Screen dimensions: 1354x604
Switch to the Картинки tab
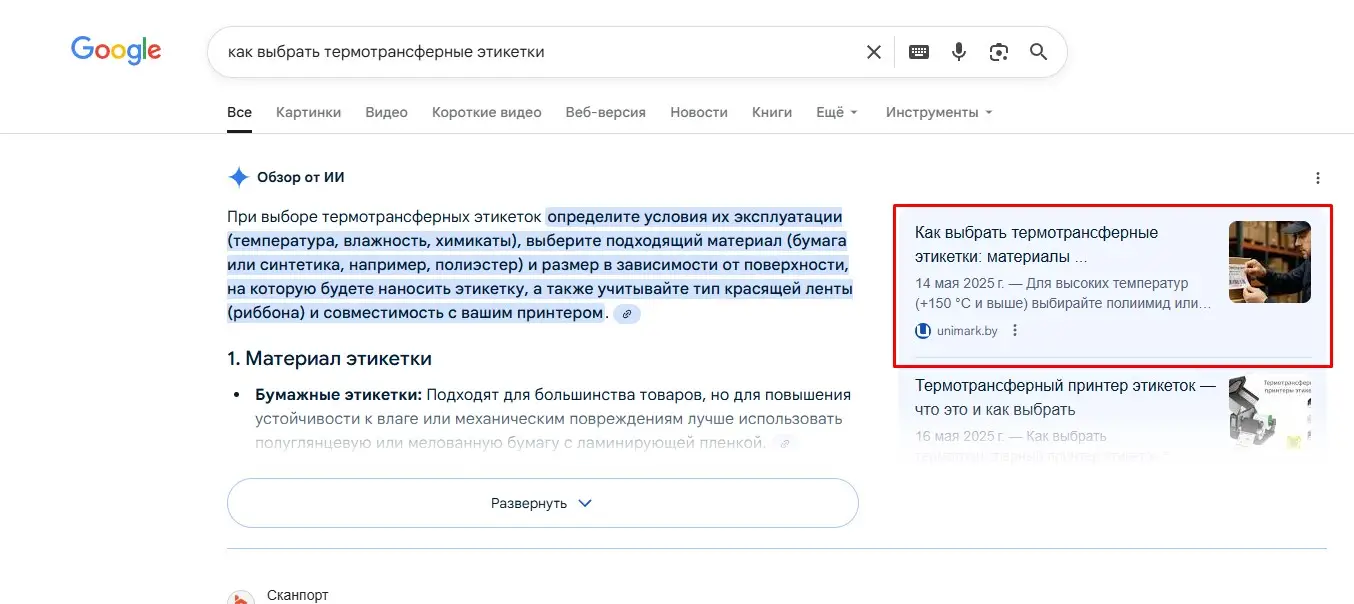(x=308, y=112)
